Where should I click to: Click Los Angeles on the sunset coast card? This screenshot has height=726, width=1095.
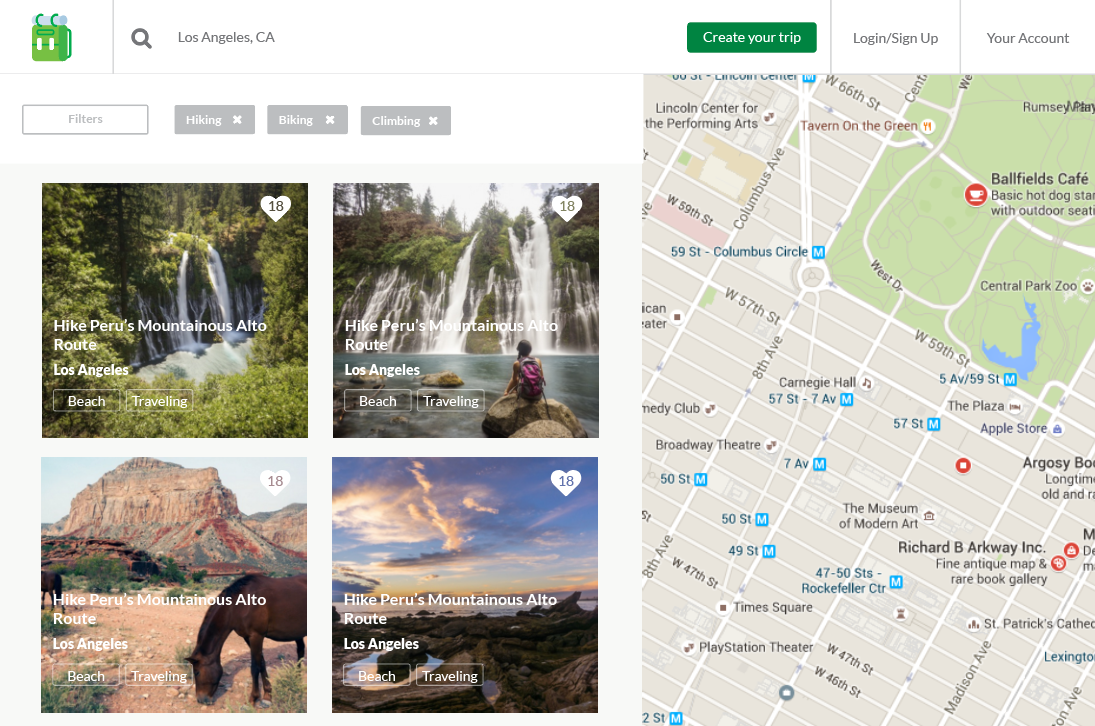381,644
